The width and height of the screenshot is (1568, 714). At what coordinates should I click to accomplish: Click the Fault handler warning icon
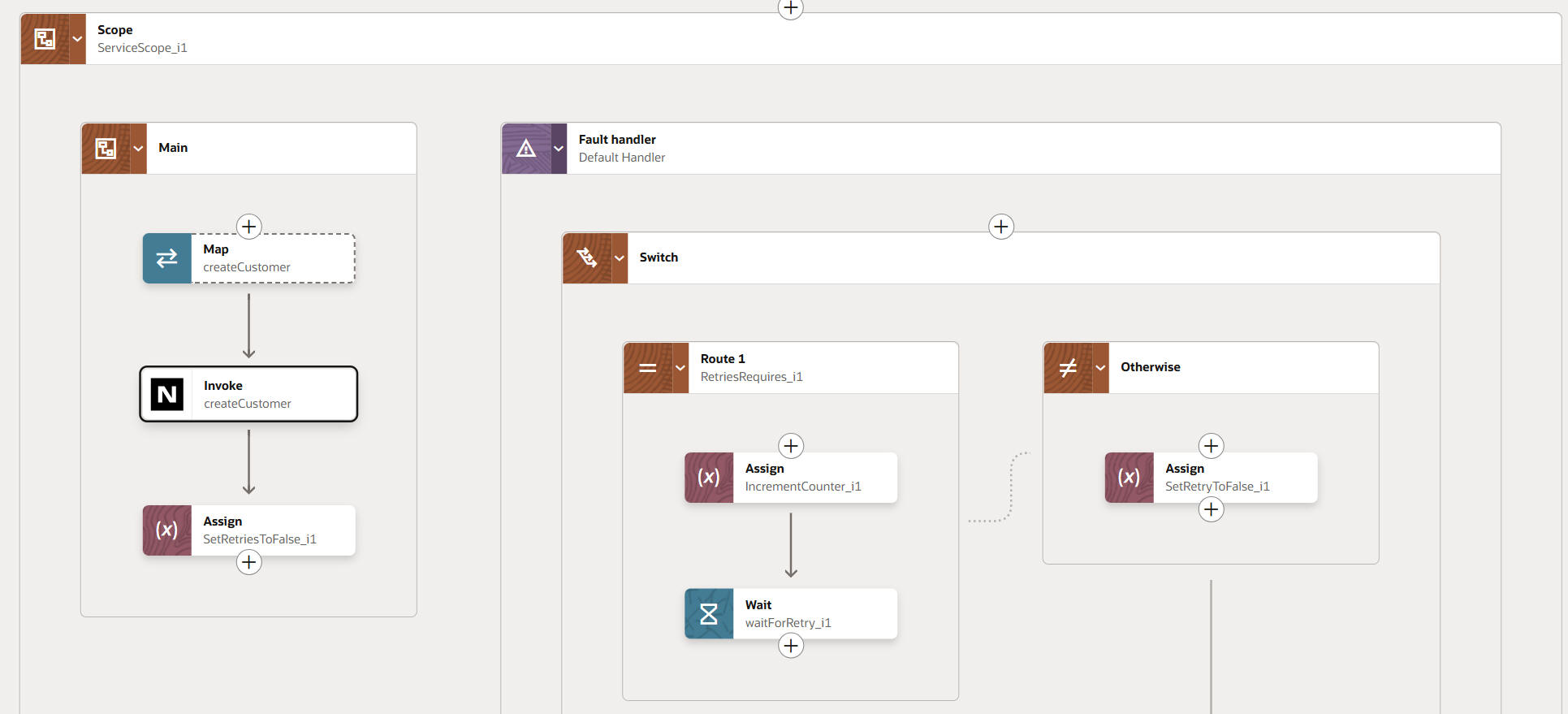(525, 148)
